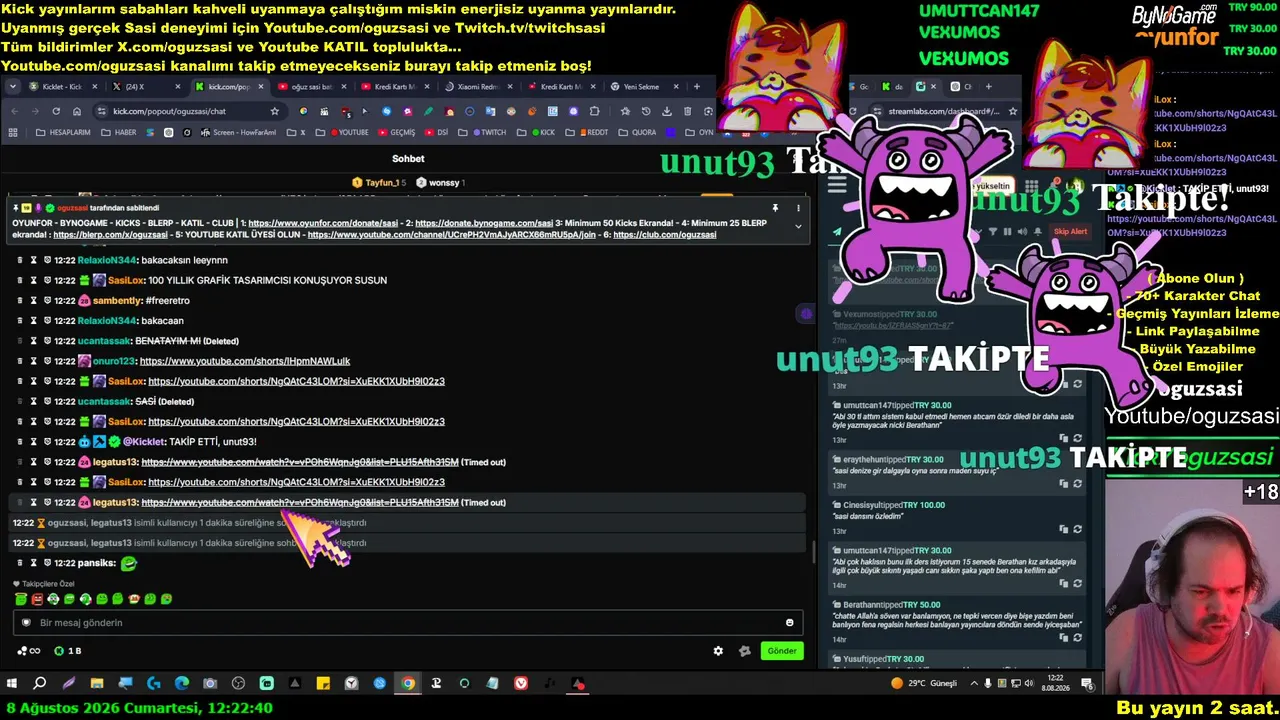This screenshot has height=720, width=1280.
Task: Reload the Kick chat page
Action: [56, 111]
